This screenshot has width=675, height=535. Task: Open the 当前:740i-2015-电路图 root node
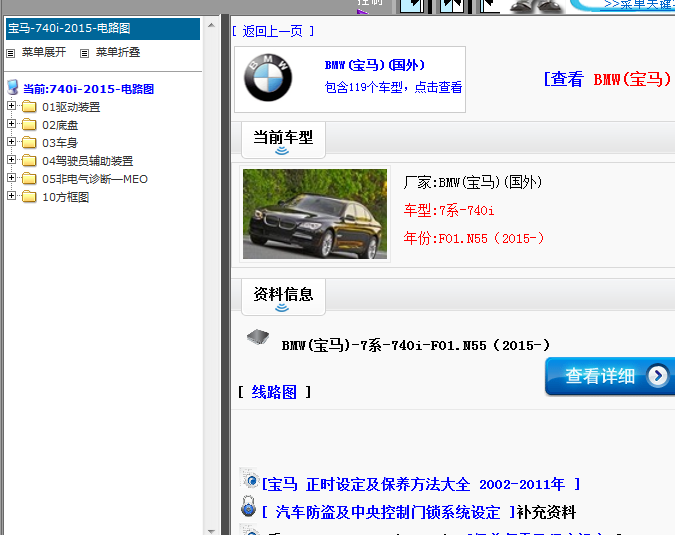[88, 89]
